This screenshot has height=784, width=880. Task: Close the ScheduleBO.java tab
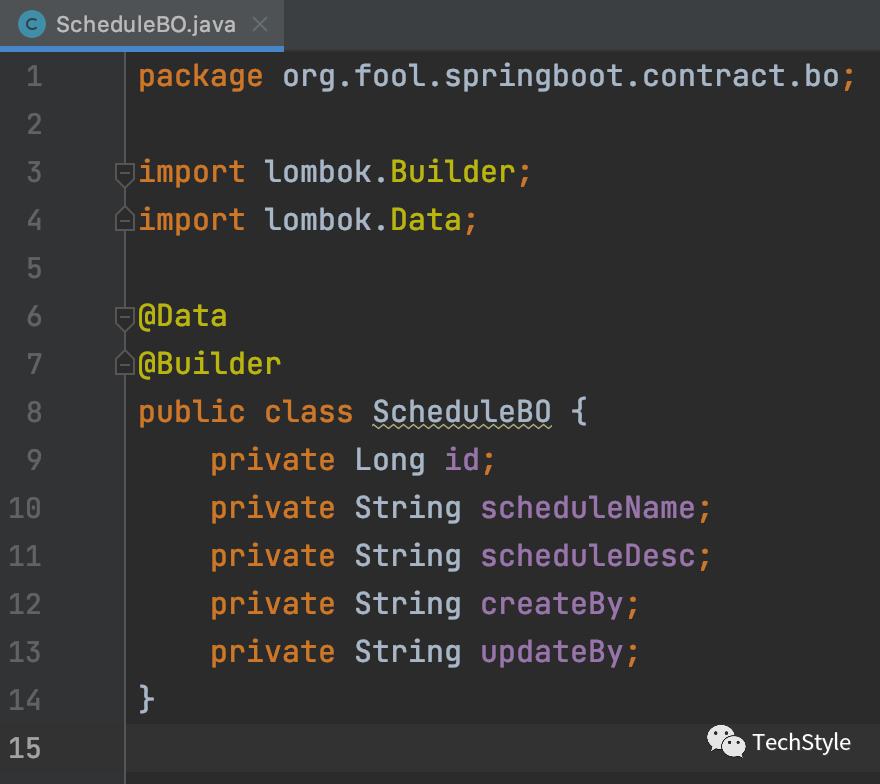pos(260,24)
